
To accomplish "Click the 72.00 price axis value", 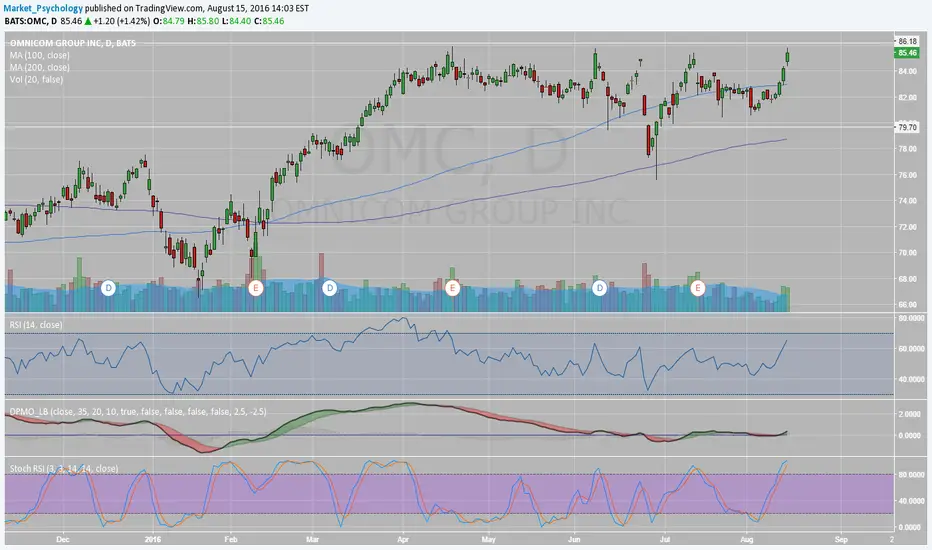I will [x=907, y=227].
